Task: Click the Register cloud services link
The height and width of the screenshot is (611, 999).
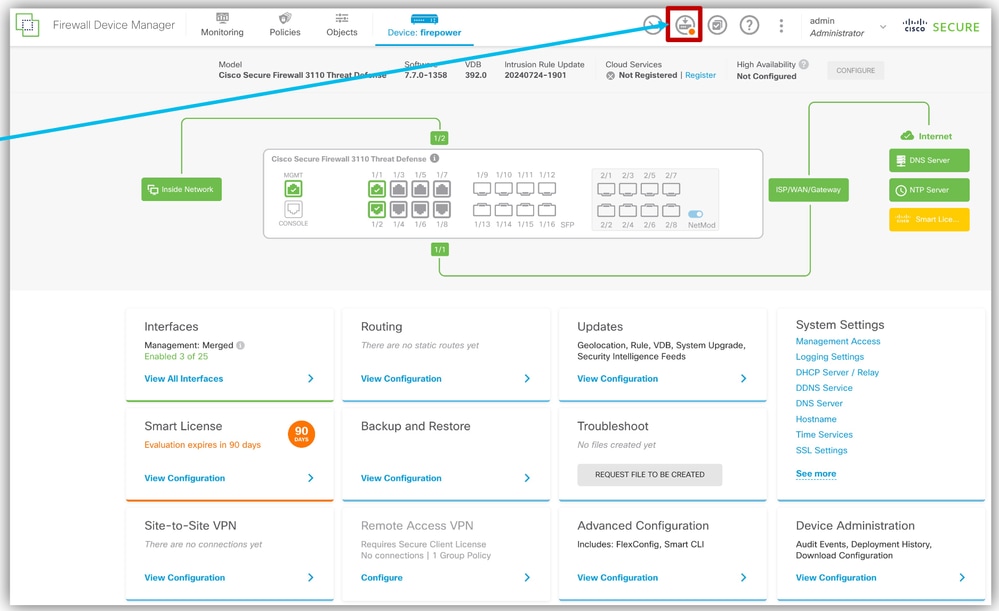Action: [x=700, y=75]
